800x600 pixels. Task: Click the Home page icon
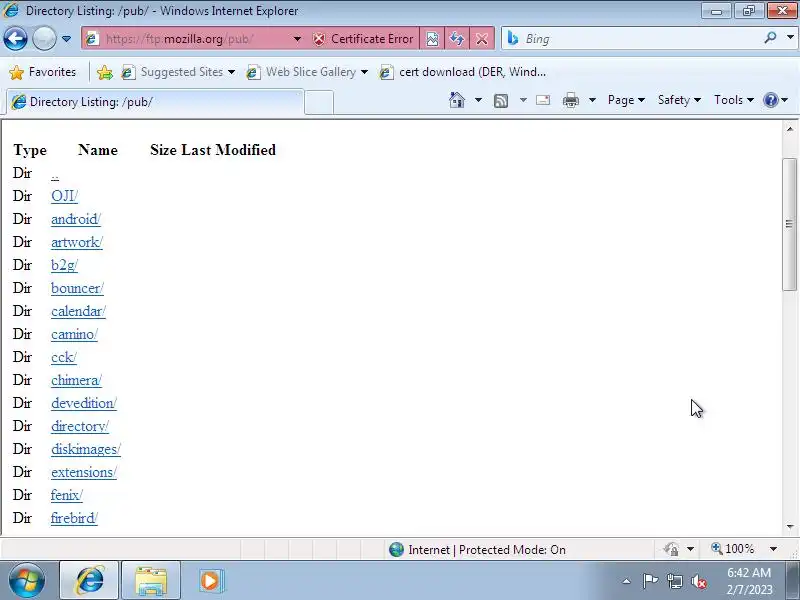pos(457,100)
